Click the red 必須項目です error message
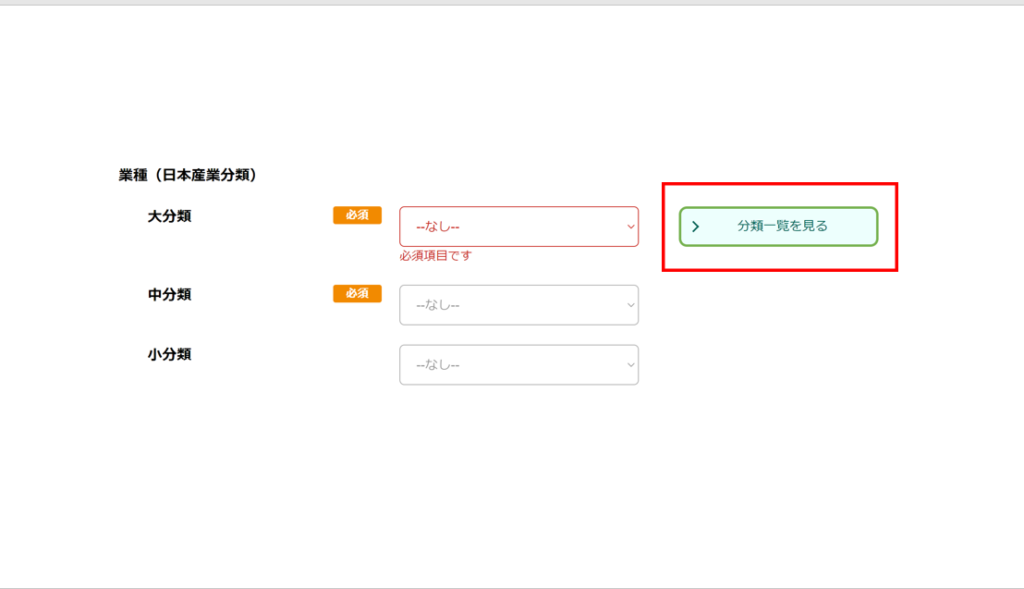This screenshot has height=589, width=1024. click(x=436, y=255)
